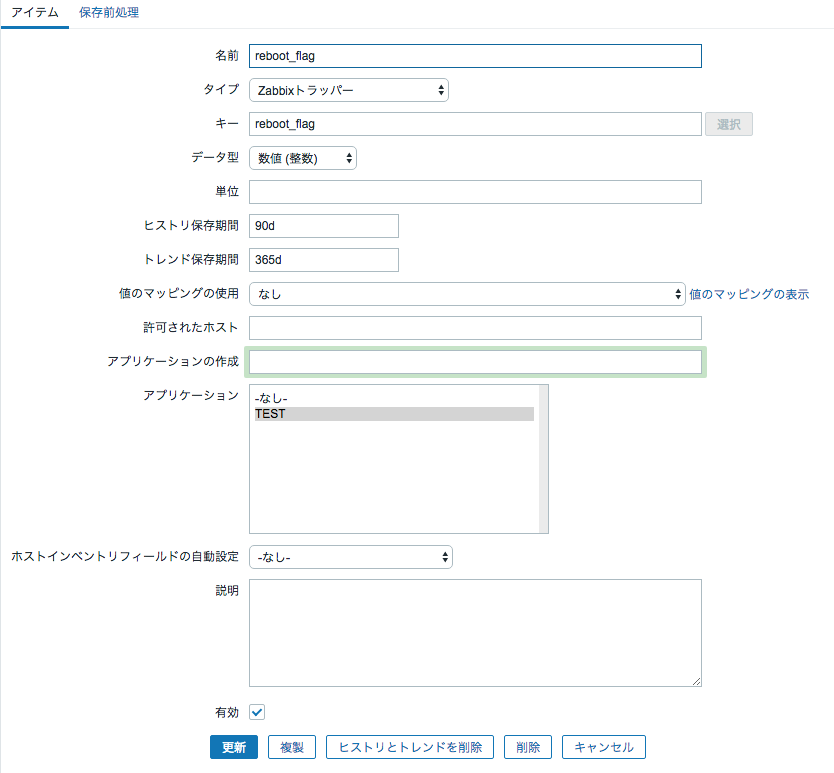Click the blue 更新 button

click(x=233, y=746)
